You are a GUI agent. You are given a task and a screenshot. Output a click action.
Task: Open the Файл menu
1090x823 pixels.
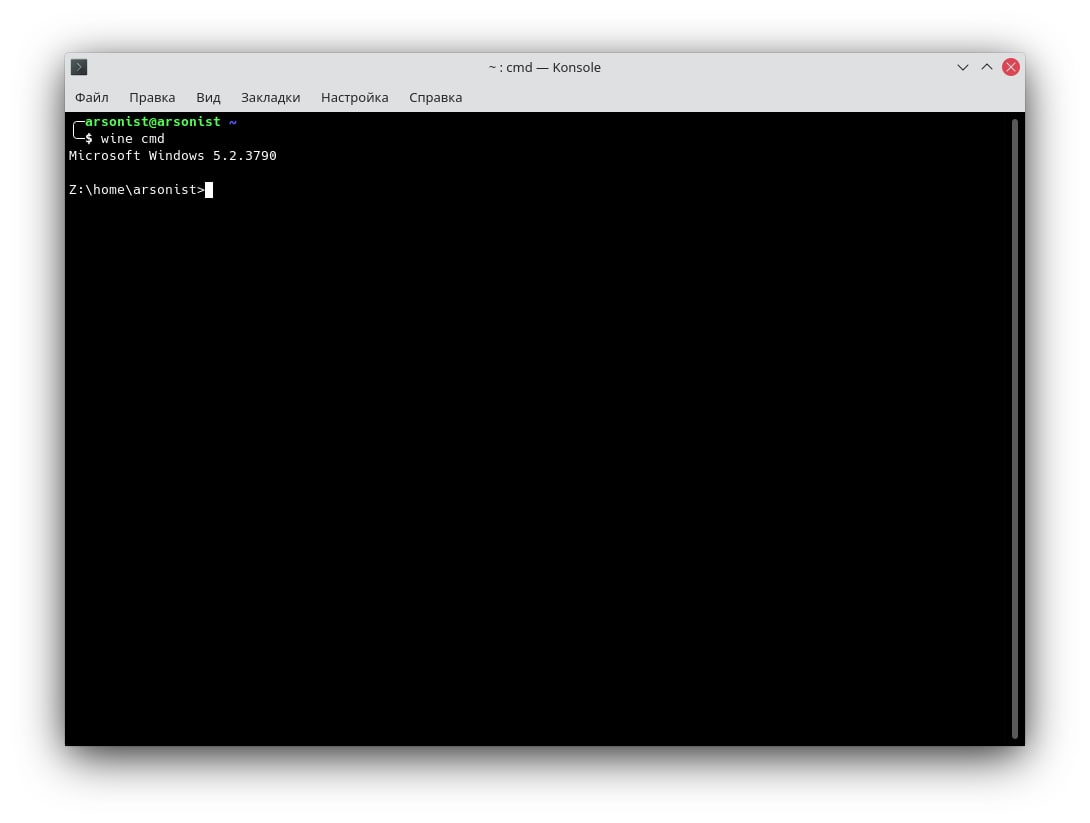[x=92, y=97]
